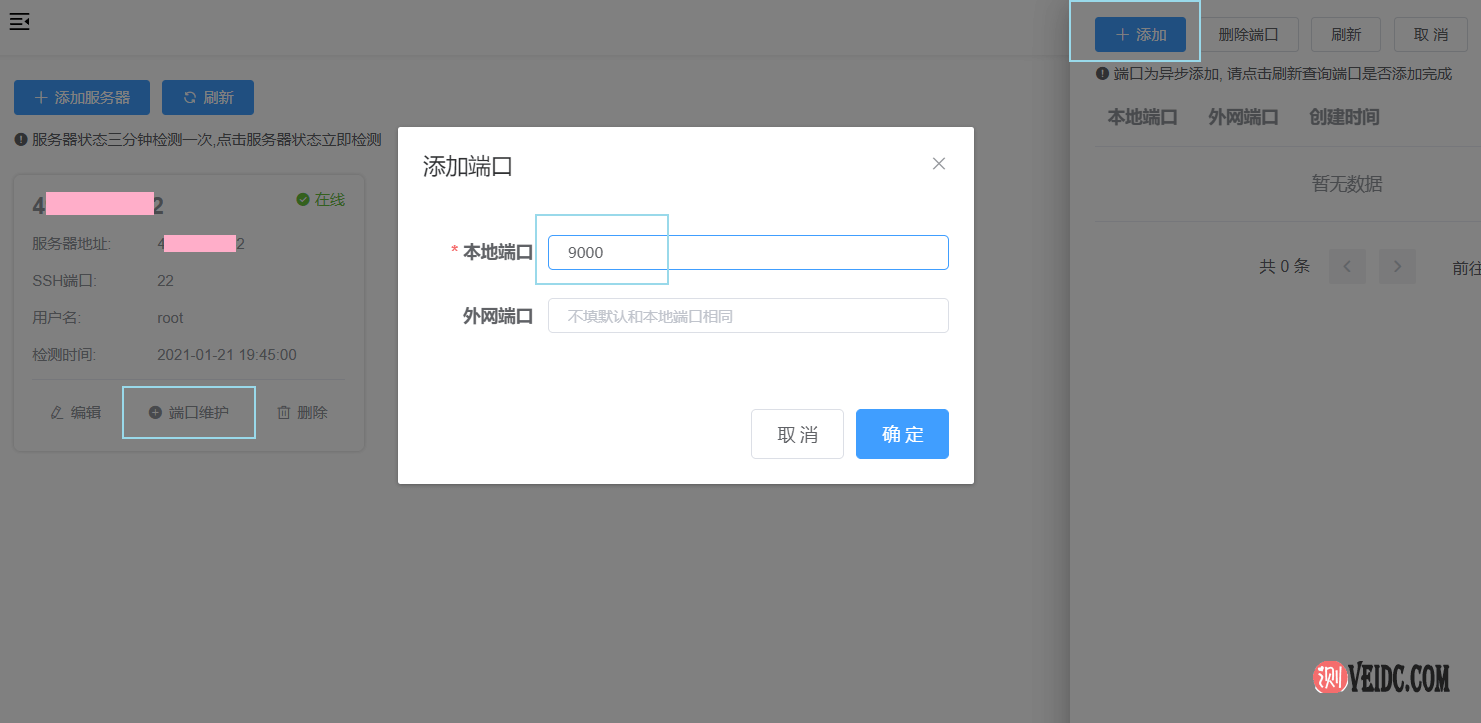Image resolution: width=1481 pixels, height=723 pixels.
Task: Click the 刷新 button beside 添加服务器
Action: point(208,98)
